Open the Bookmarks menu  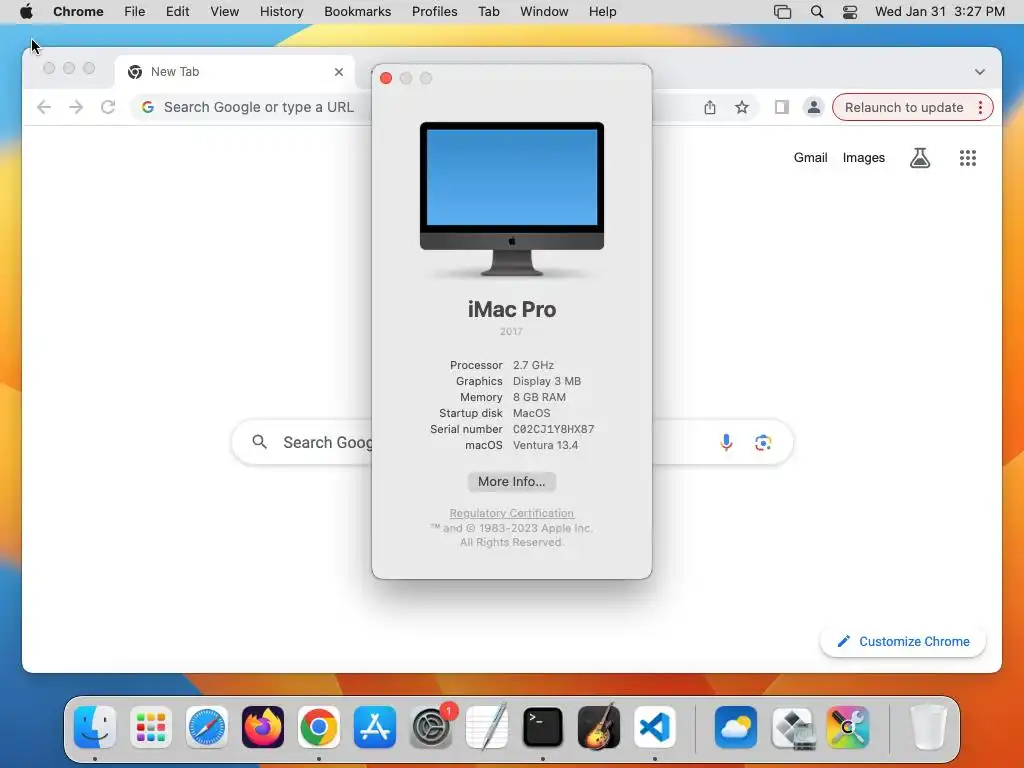click(x=357, y=12)
